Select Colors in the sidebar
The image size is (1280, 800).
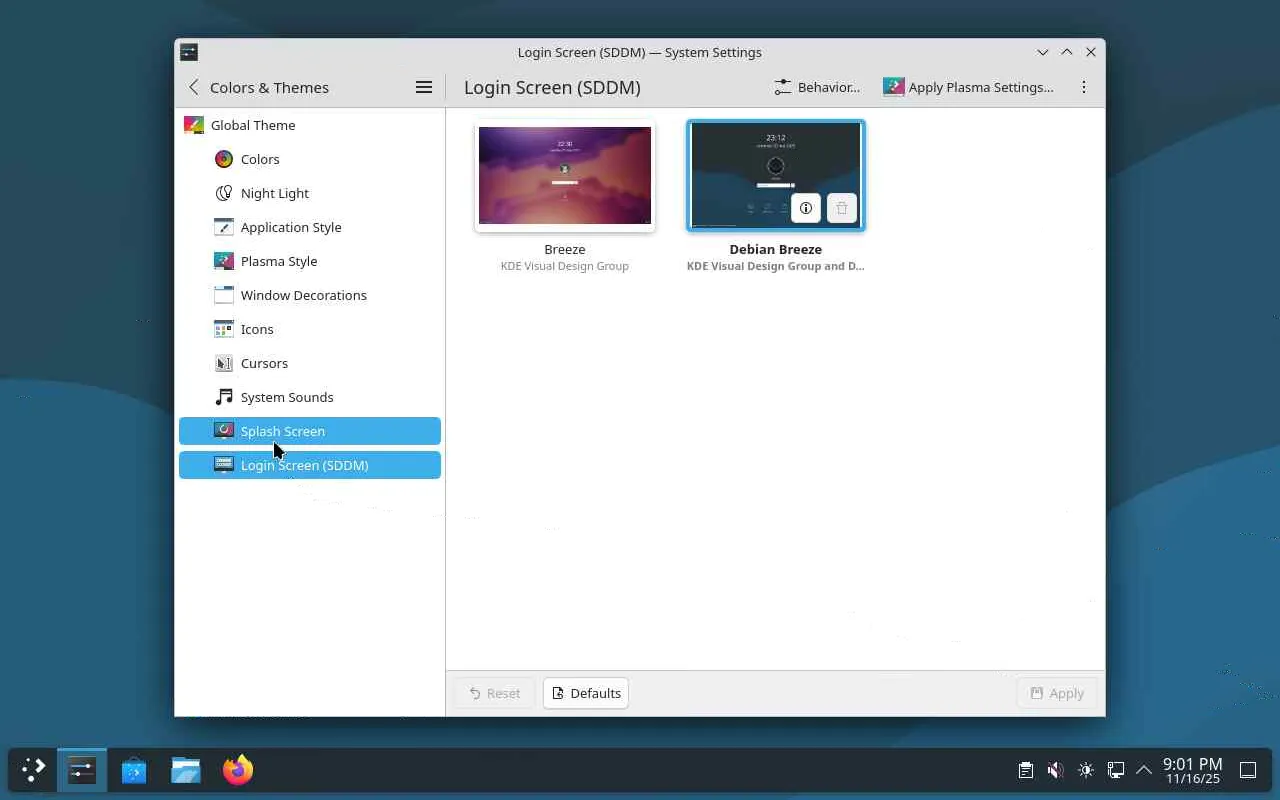(x=310, y=159)
